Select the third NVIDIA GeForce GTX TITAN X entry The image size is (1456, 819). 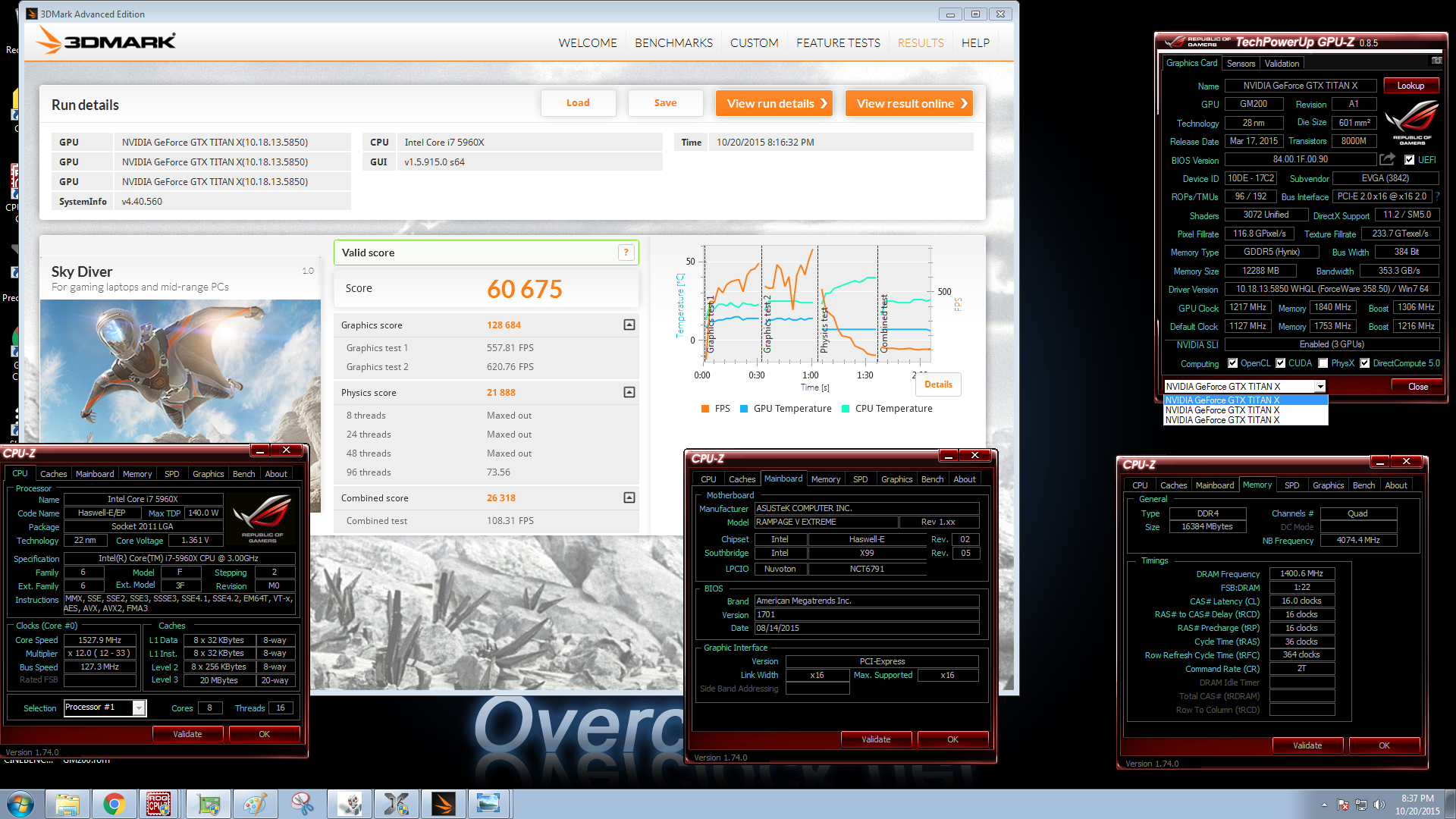tap(1245, 420)
